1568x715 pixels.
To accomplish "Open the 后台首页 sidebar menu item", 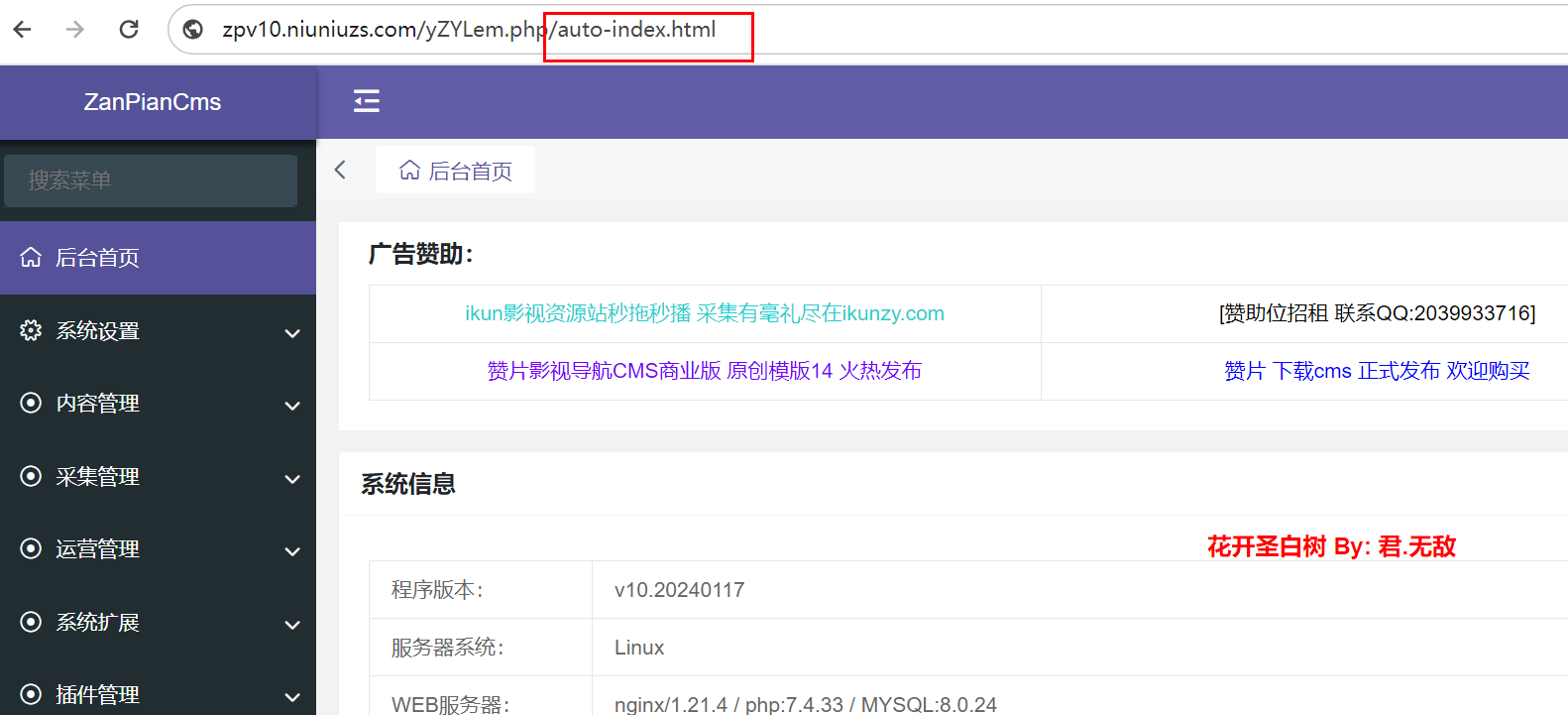I will pos(158,258).
